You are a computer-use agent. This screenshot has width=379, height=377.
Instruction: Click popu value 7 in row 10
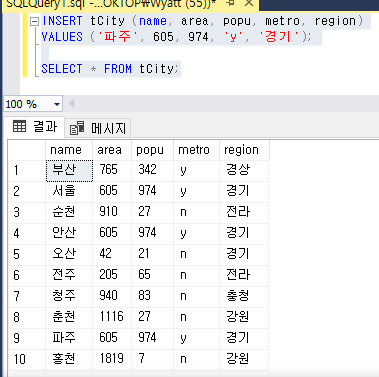click(x=152, y=359)
